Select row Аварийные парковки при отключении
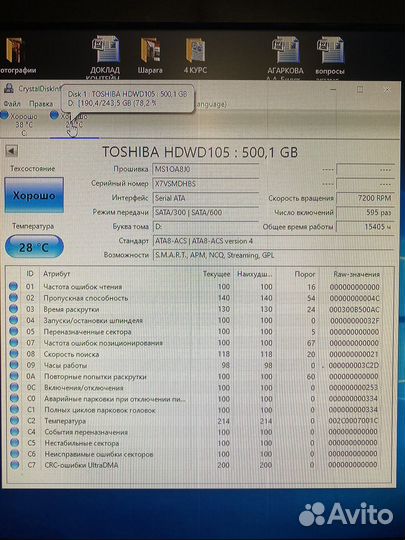 pyautogui.click(x=195, y=399)
